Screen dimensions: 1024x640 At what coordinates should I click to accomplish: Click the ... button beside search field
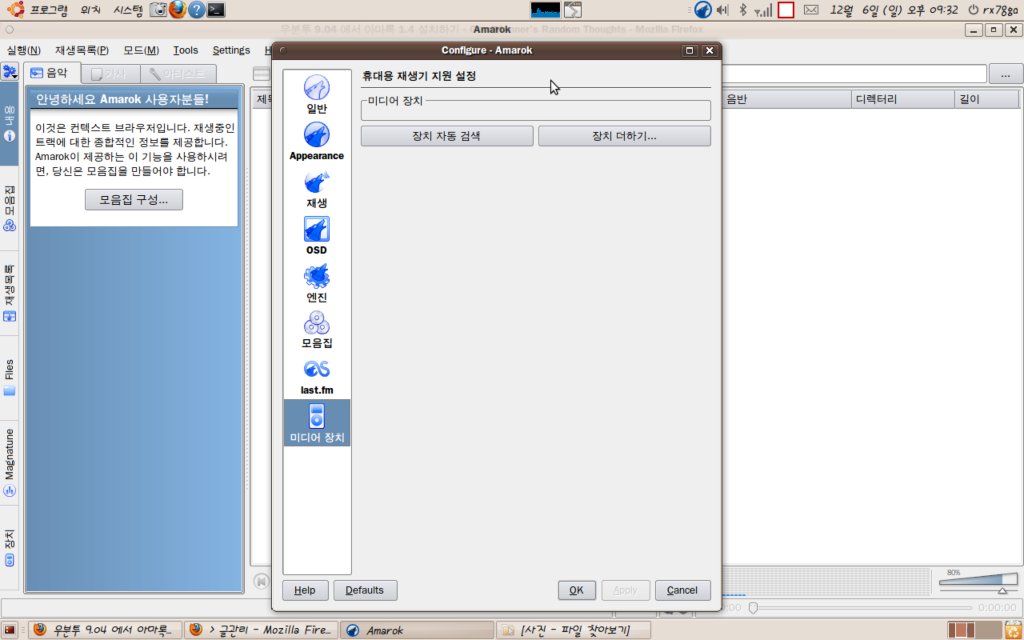[x=1005, y=74]
